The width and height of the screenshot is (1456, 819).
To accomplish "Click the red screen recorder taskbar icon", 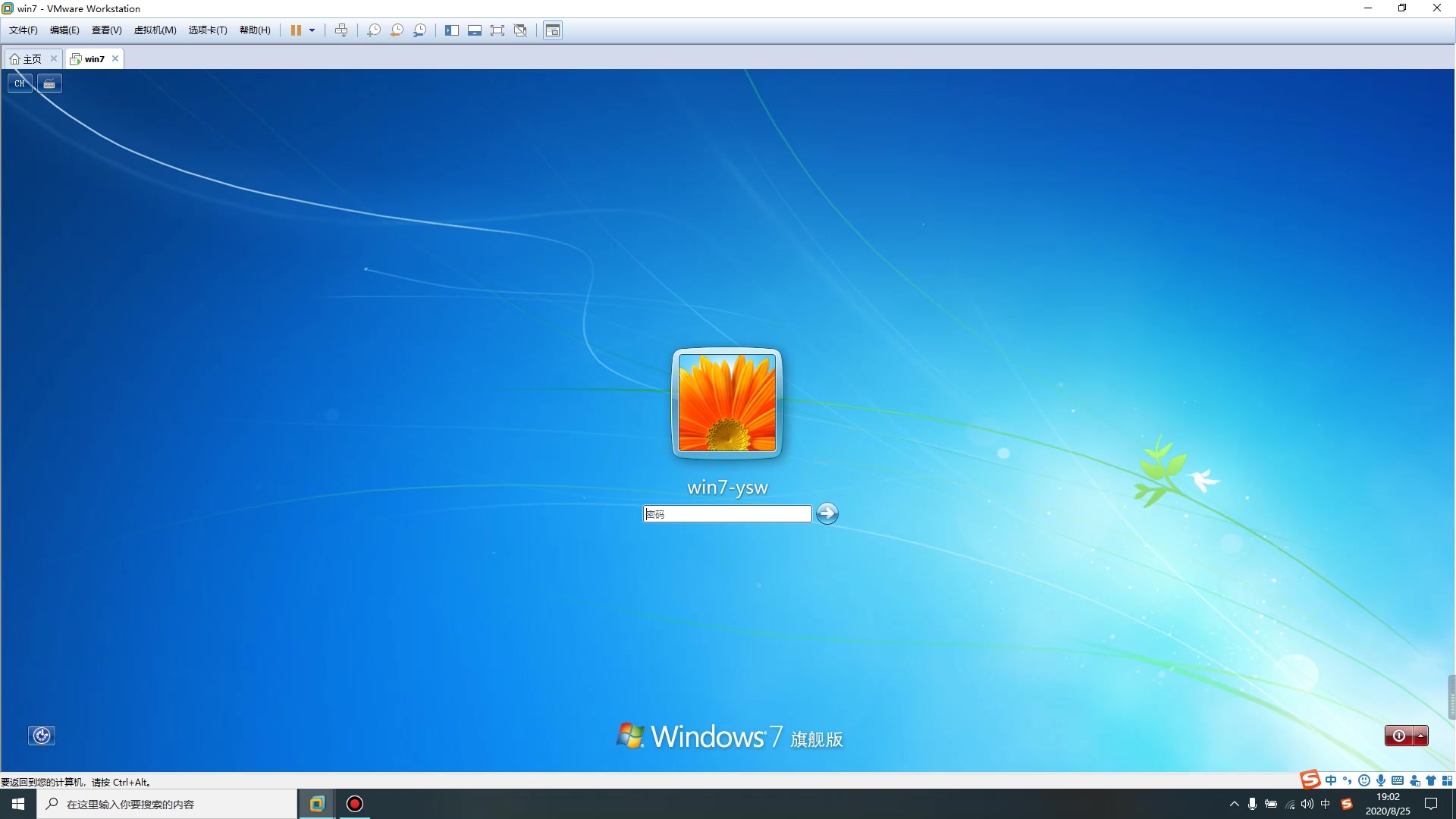I will [355, 804].
